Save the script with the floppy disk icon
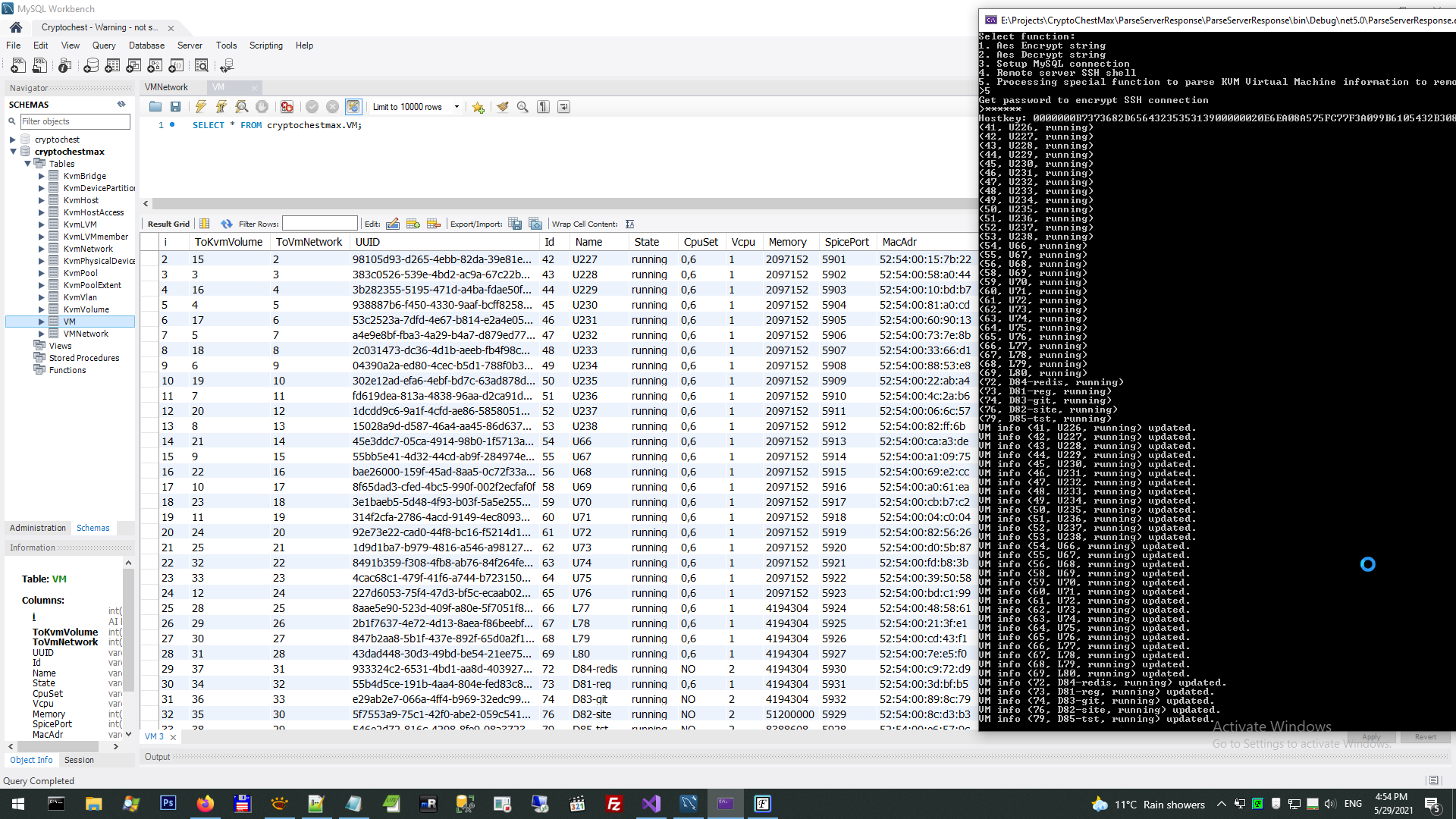The height and width of the screenshot is (819, 1456). (x=175, y=107)
